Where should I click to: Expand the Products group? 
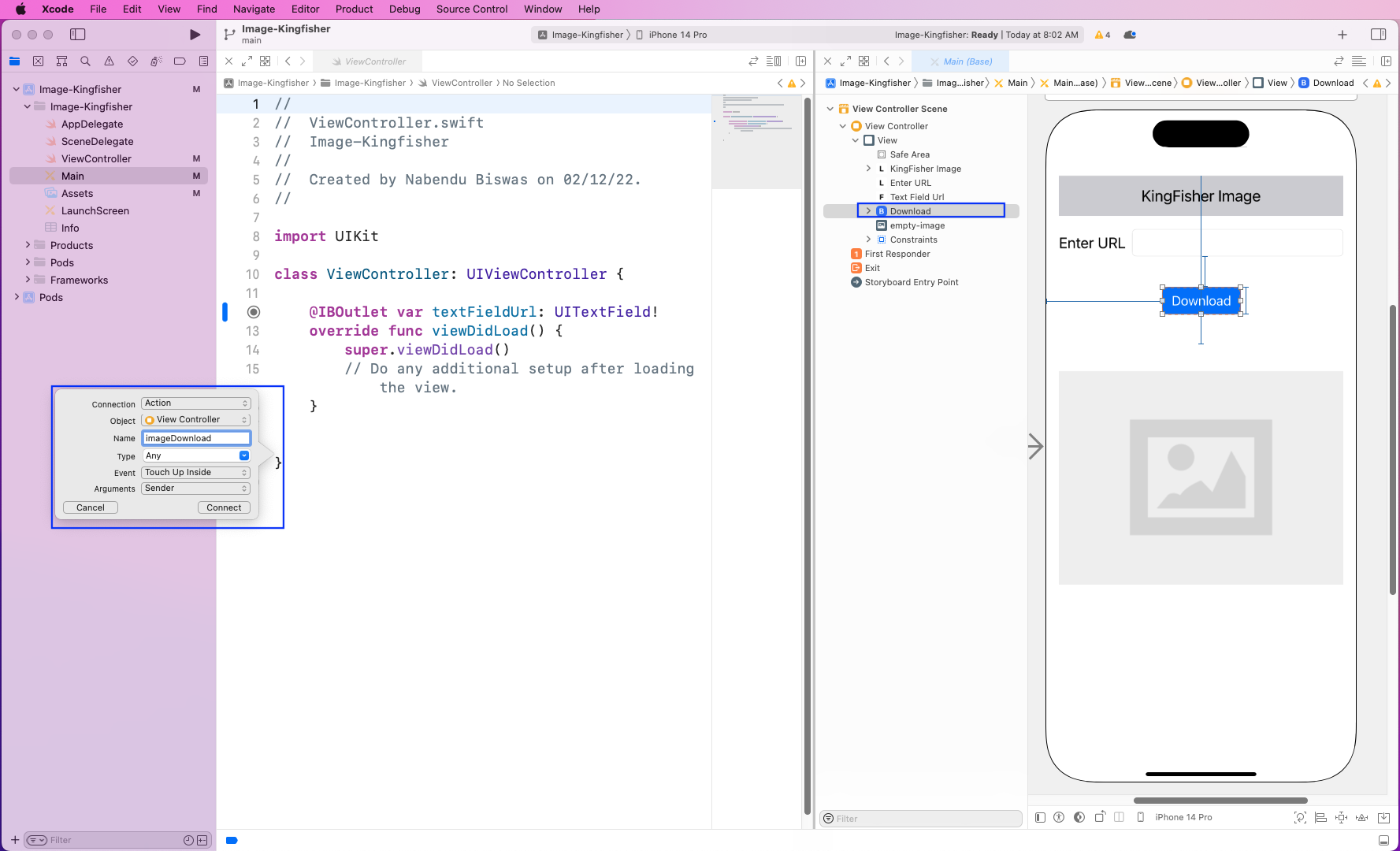click(28, 245)
